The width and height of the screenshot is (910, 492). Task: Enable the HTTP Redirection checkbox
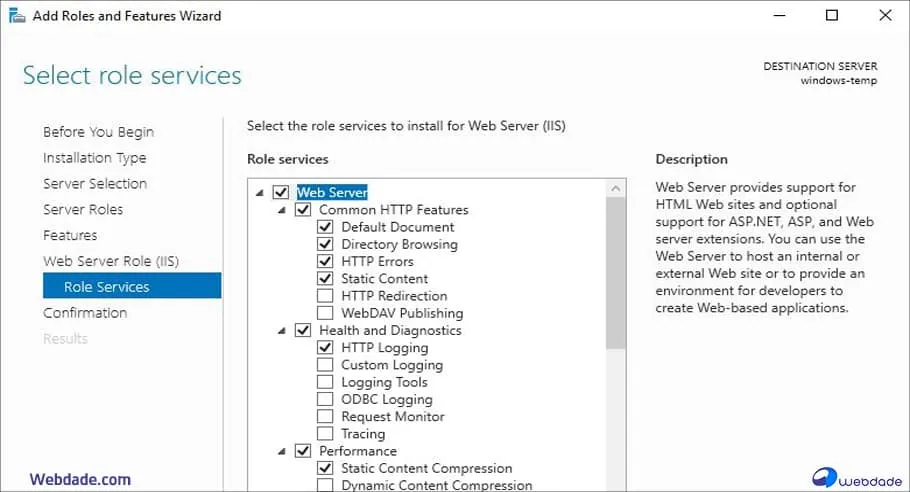pyautogui.click(x=325, y=296)
